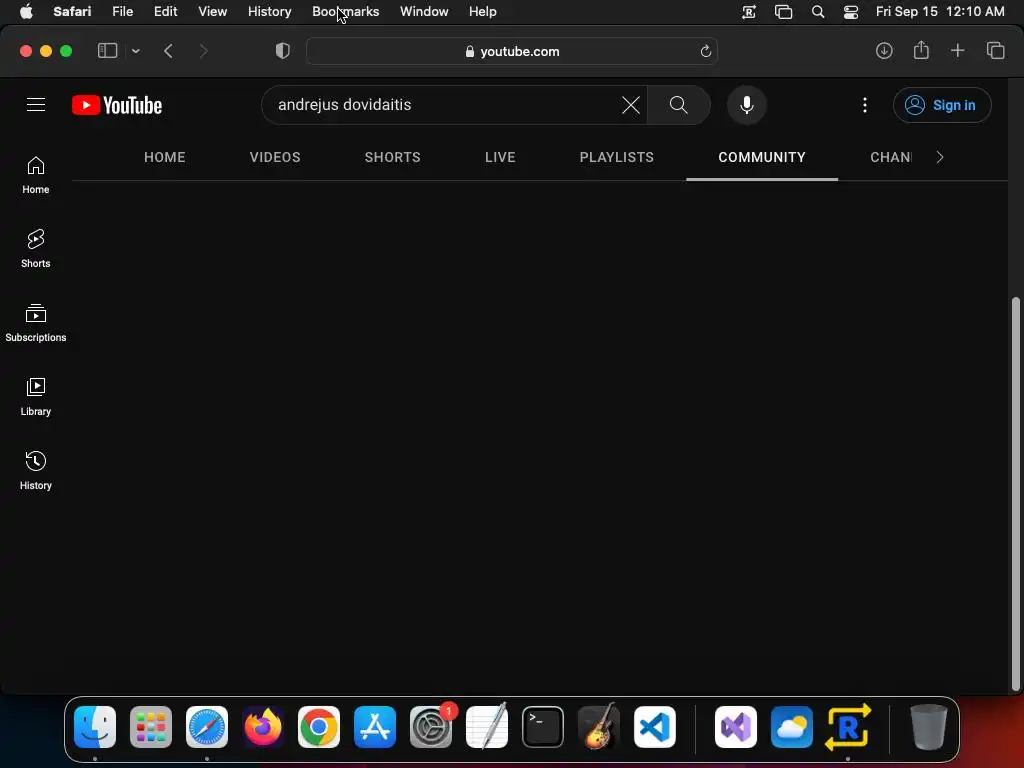Viewport: 1024px width, 768px height.
Task: Open Trash in the Dock
Action: (929, 727)
